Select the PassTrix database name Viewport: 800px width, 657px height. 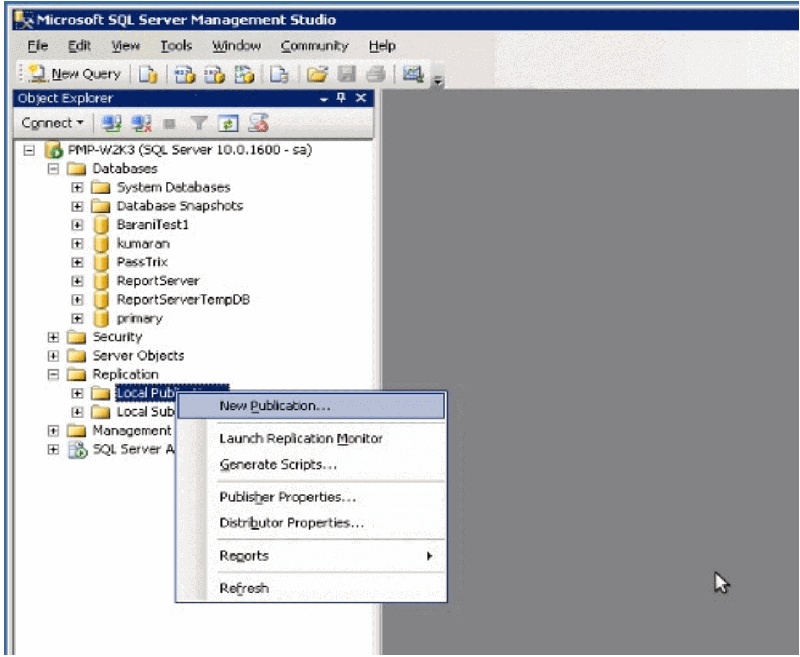(142, 262)
